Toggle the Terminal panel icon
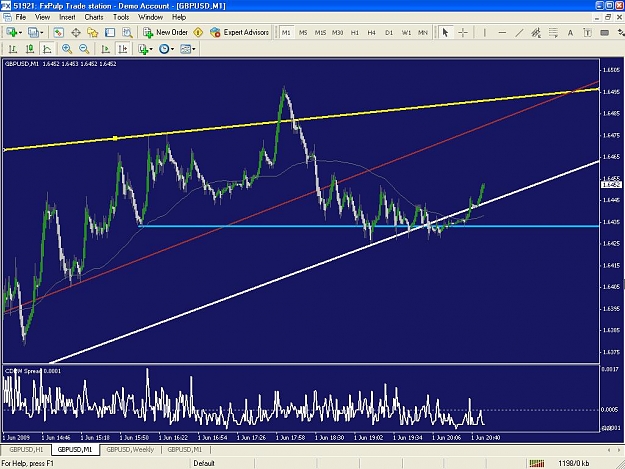Image resolution: width=625 pixels, height=469 pixels. click(110, 33)
